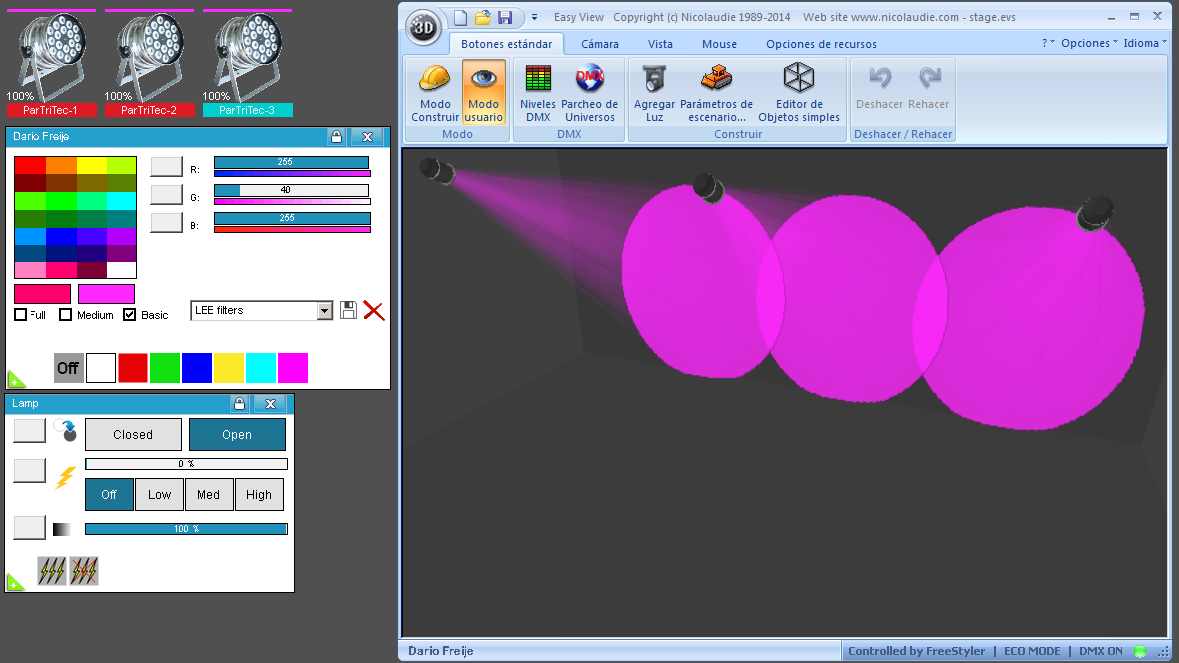Expand the LEE filters dropdown

pyautogui.click(x=324, y=311)
